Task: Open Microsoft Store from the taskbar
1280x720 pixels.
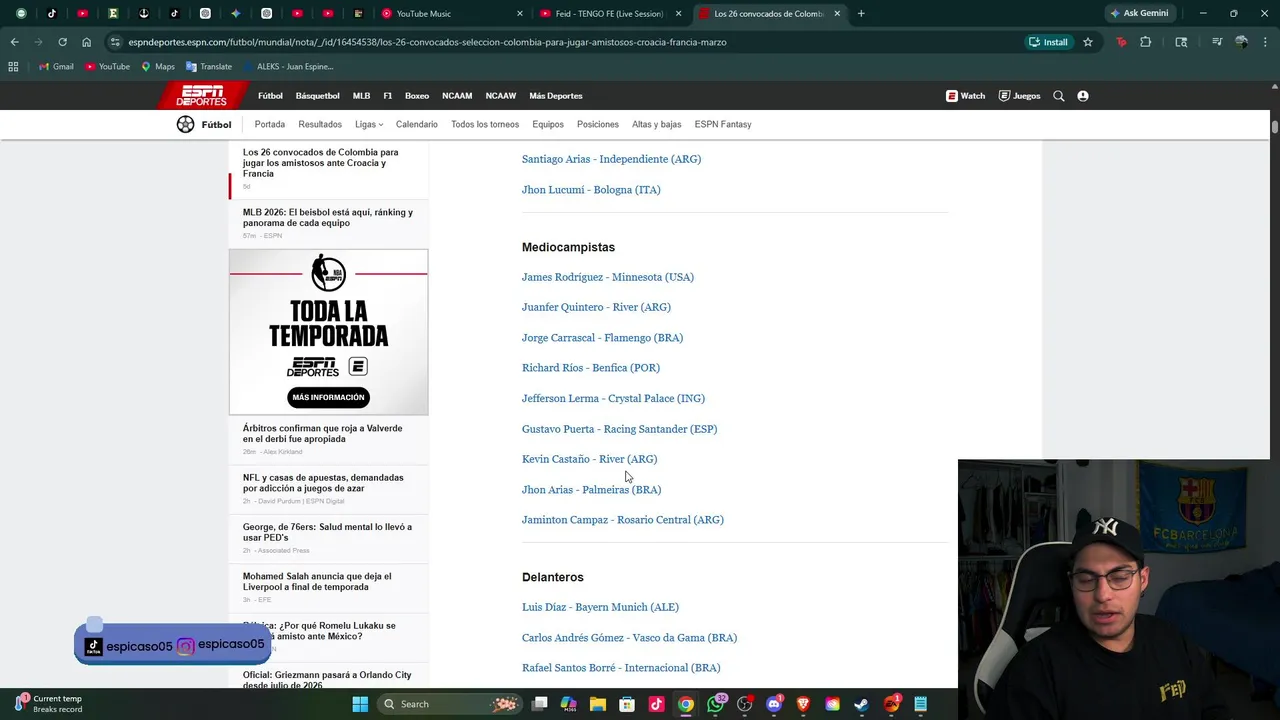Action: [x=627, y=704]
